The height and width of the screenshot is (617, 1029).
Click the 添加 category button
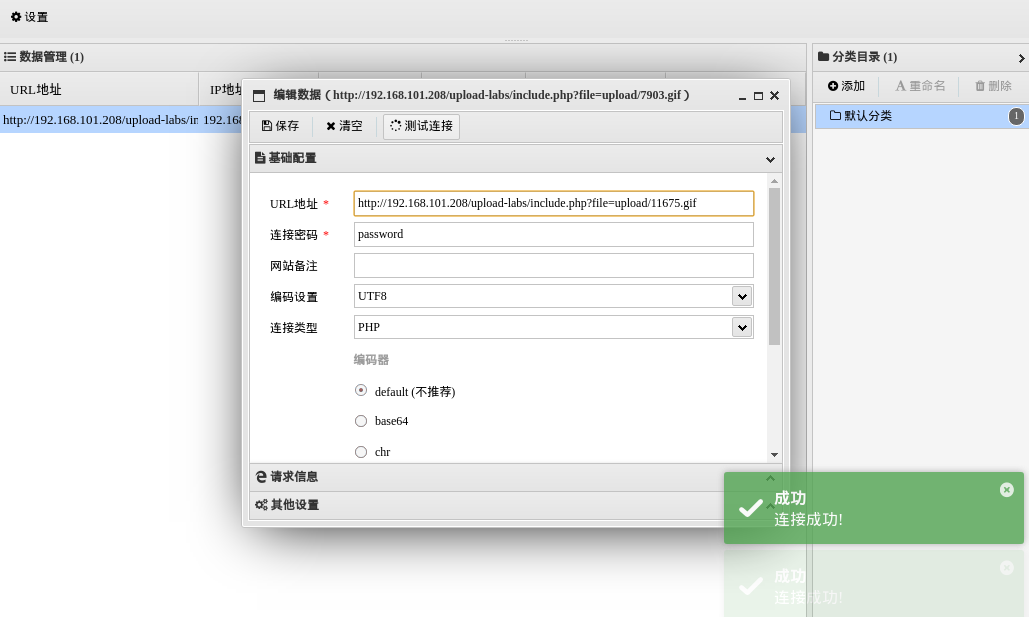pyautogui.click(x=847, y=86)
